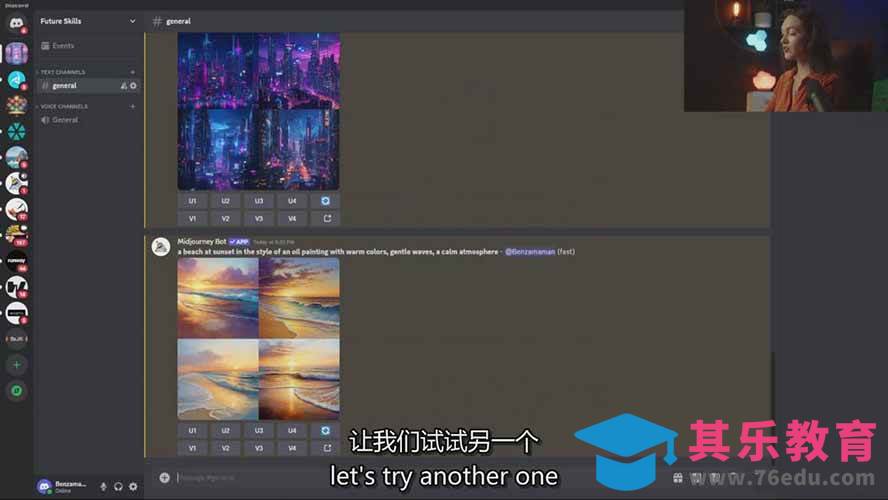Click V1 under the beach sunset grid
Image resolution: width=888 pixels, height=500 pixels.
[x=193, y=448]
